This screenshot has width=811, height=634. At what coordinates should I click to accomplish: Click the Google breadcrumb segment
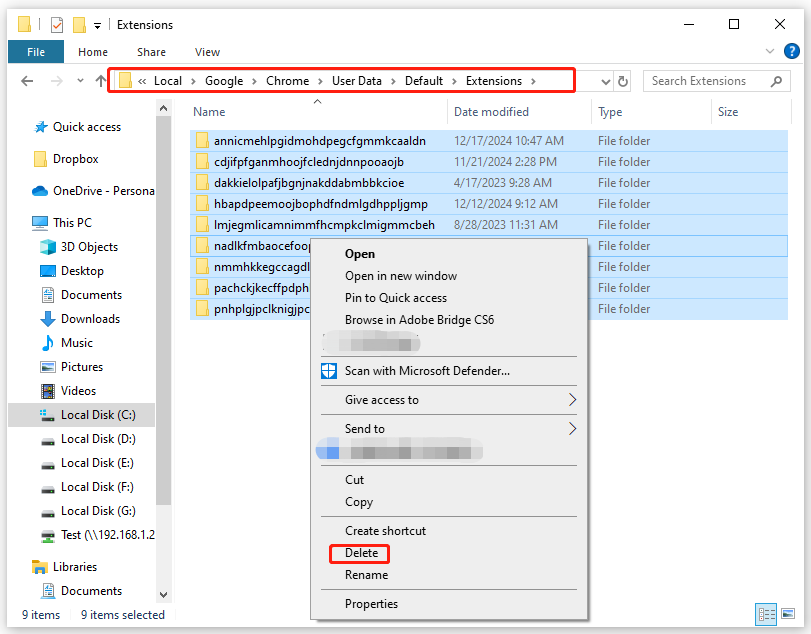[224, 81]
